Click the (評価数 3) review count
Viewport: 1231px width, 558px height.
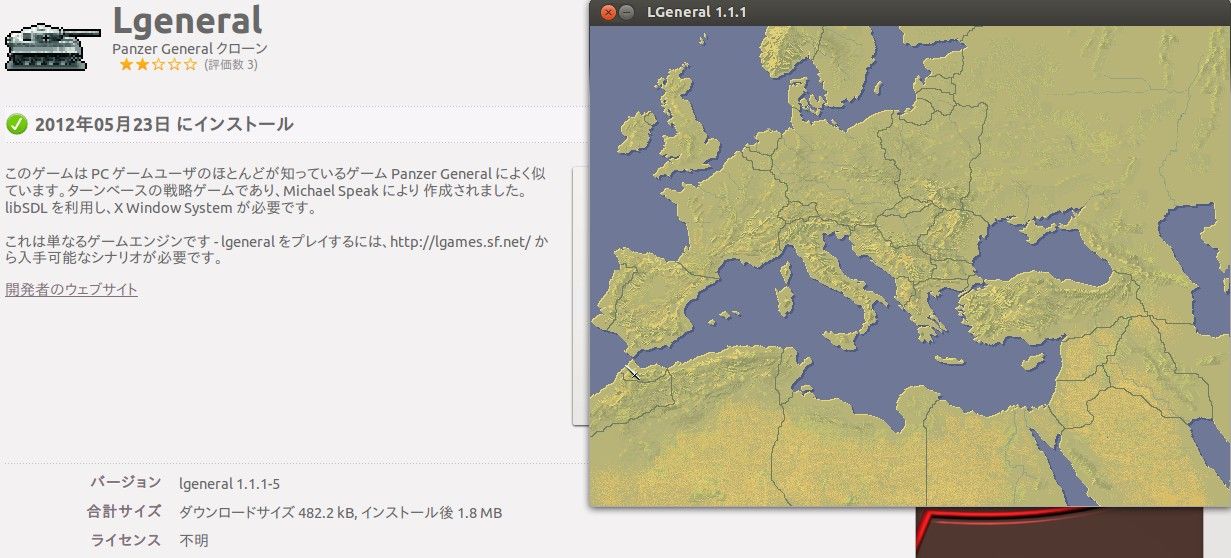[x=231, y=65]
